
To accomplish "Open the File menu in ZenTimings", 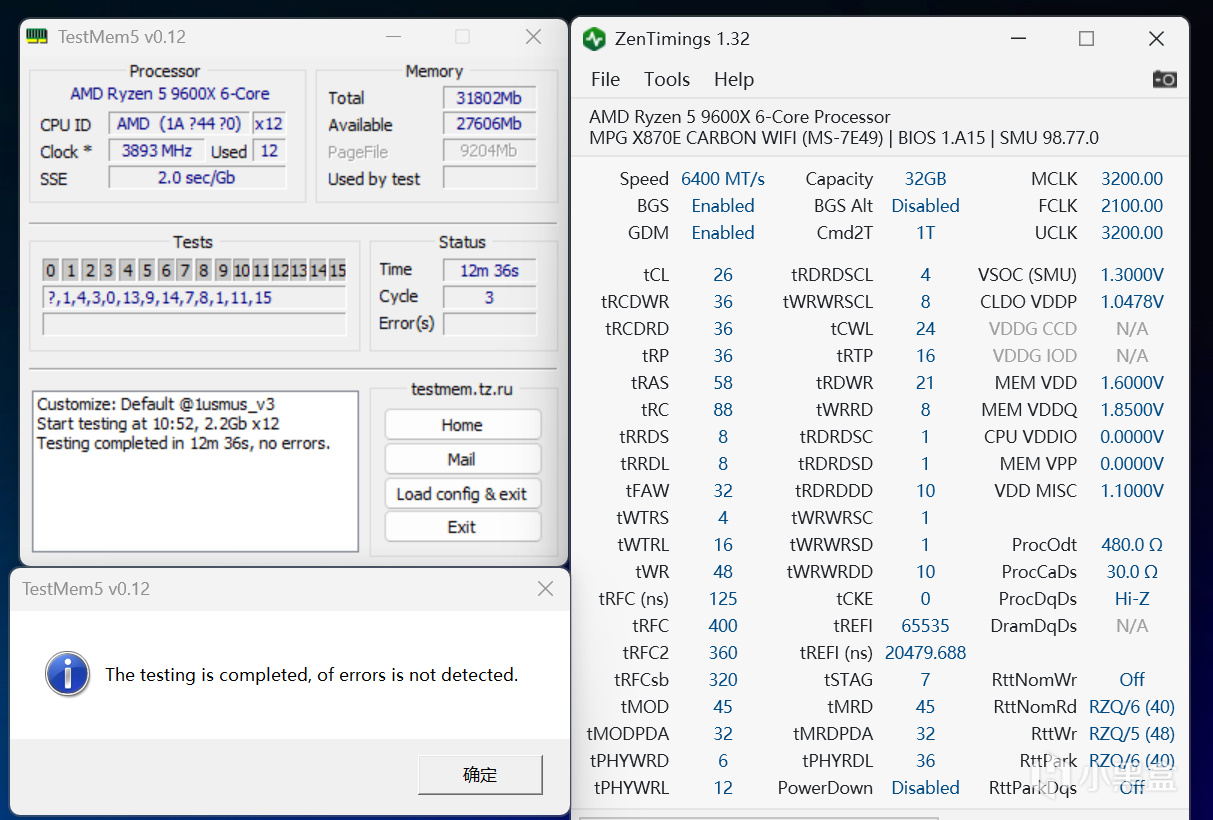I will 605,79.
